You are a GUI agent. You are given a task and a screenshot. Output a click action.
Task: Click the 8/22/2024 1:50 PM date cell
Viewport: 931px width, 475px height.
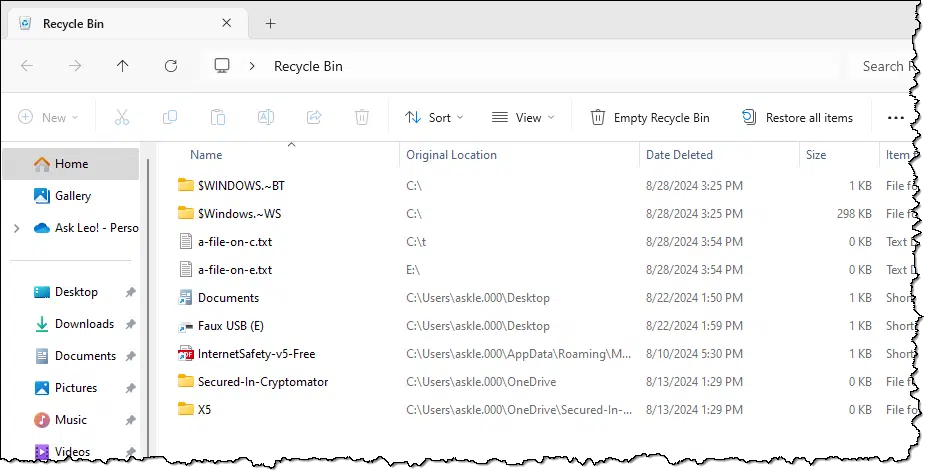tap(694, 297)
